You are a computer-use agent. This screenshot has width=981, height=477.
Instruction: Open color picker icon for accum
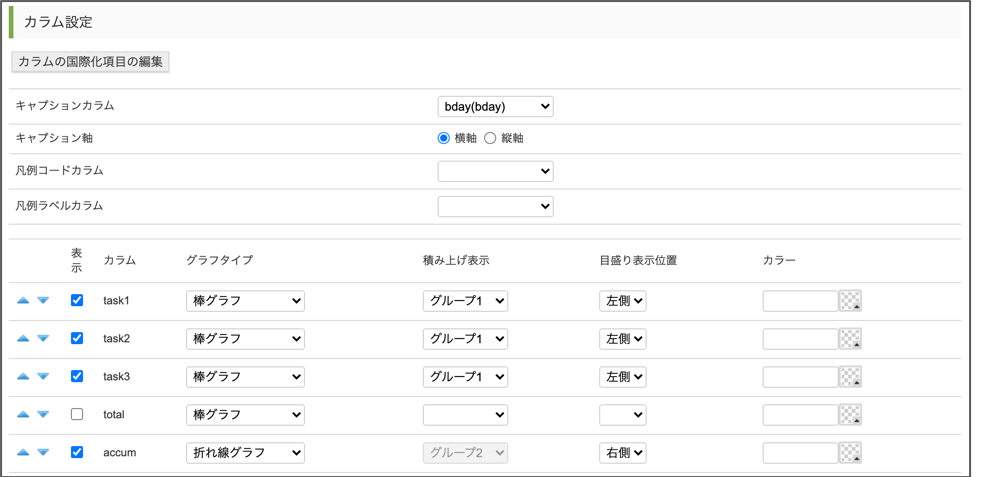[x=850, y=453]
